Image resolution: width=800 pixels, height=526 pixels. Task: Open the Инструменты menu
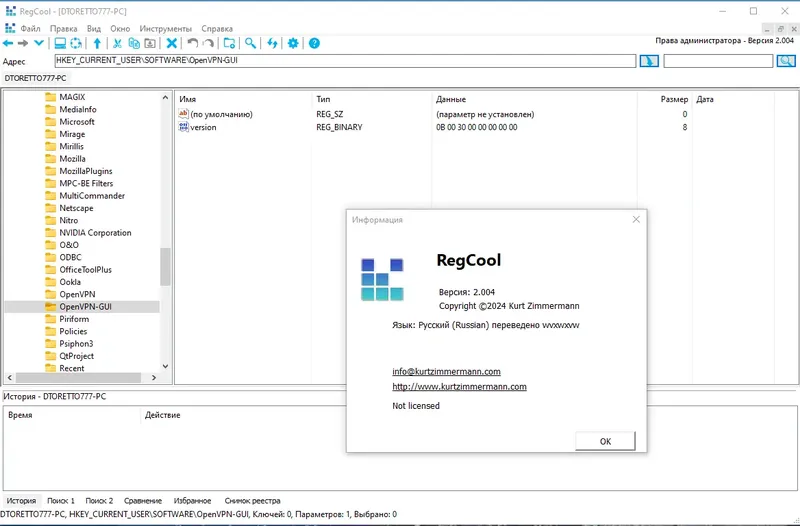pos(165,29)
